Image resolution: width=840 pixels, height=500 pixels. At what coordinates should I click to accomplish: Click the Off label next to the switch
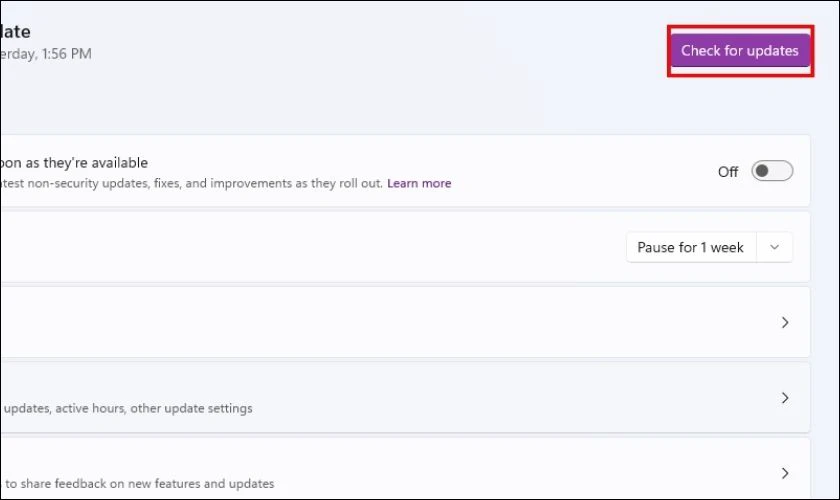pos(728,172)
